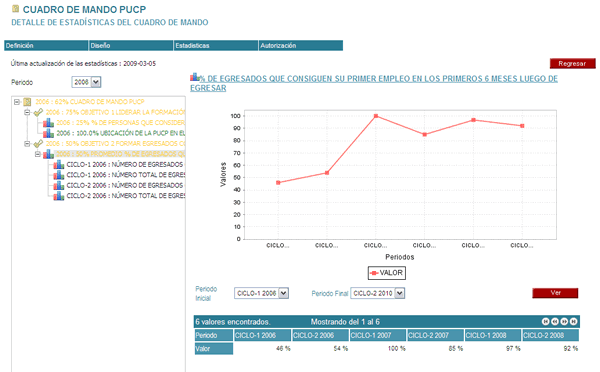Select 2006 : 25% % DE PERSONAS row
600x372 pixels.
click(x=121, y=123)
